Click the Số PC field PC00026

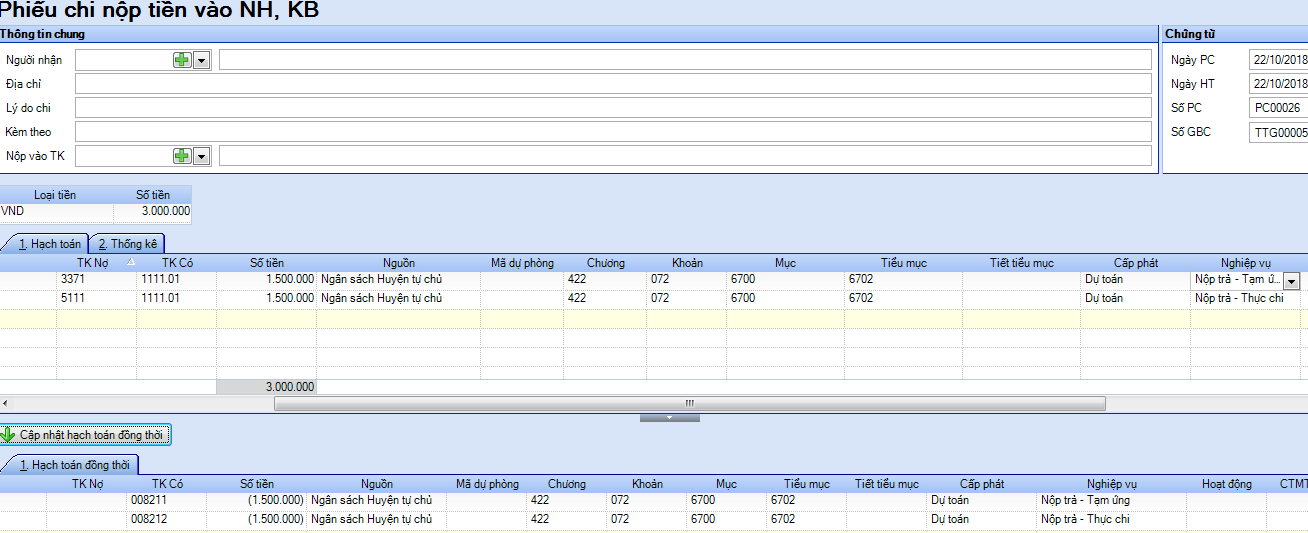(x=1279, y=108)
